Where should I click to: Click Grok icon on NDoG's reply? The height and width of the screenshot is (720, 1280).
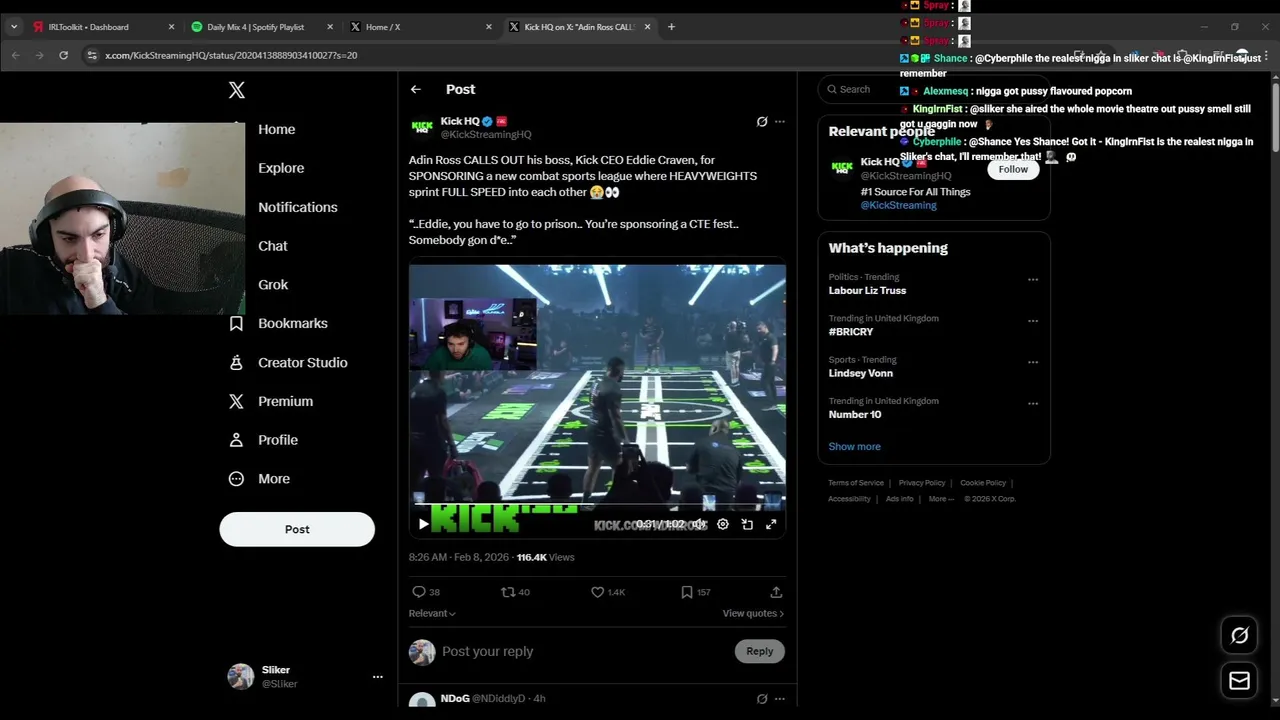762,699
